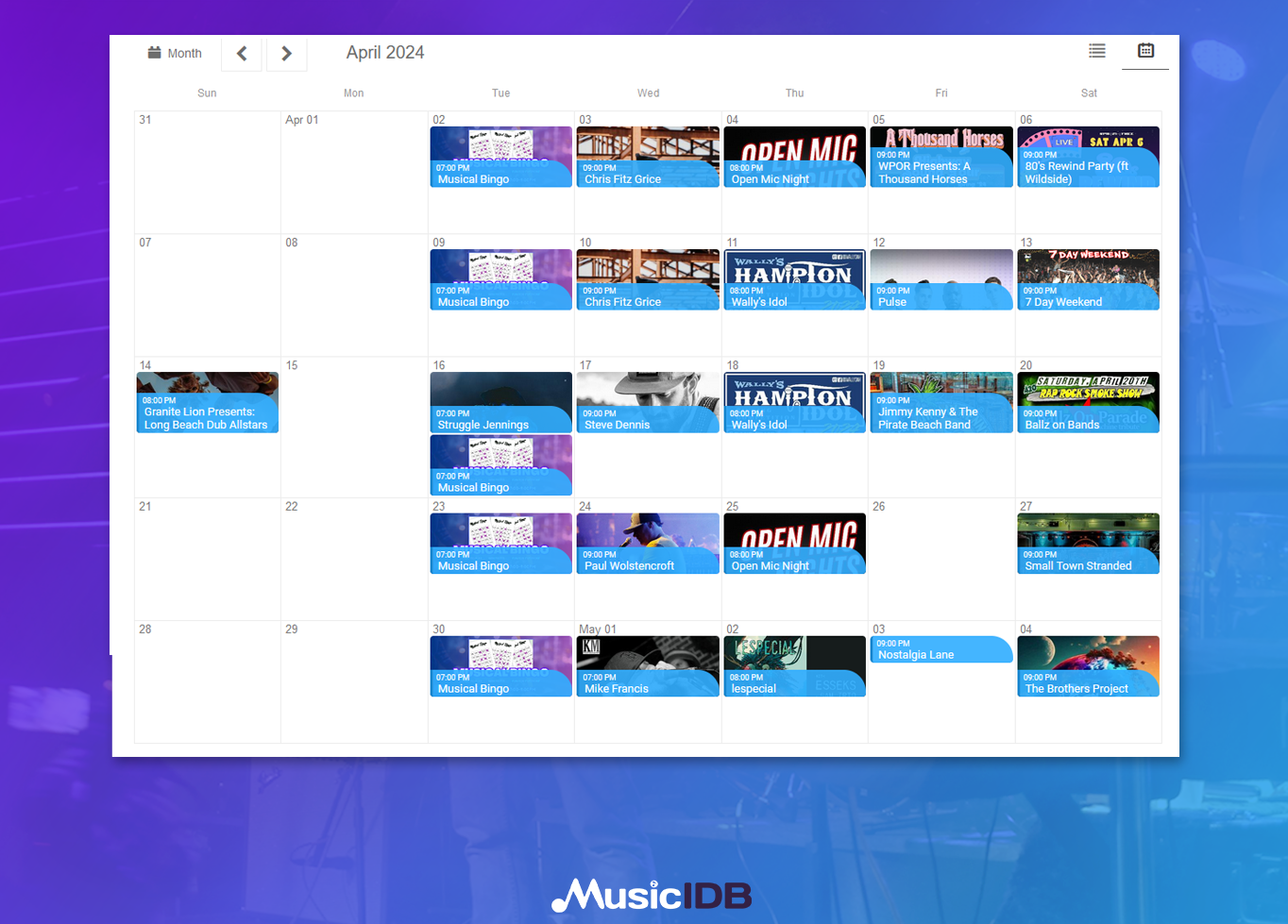Open lespecial event on May 02
1288x924 pixels.
point(795,666)
